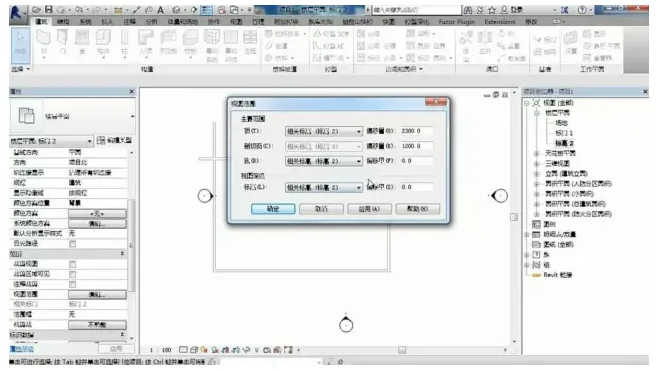Select the Floor tool in the ribbon
Screen dimensions: 656x370
point(190,43)
